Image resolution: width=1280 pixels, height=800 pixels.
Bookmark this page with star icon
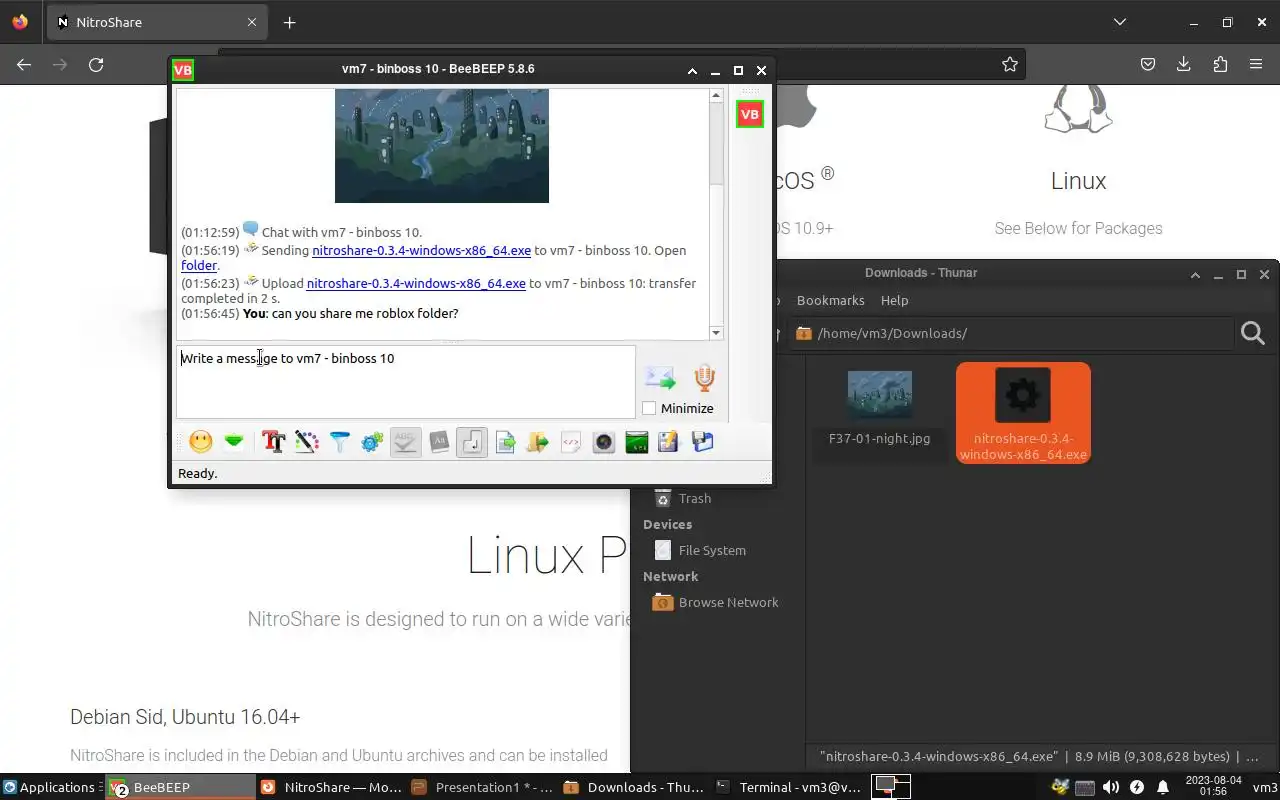1010,64
